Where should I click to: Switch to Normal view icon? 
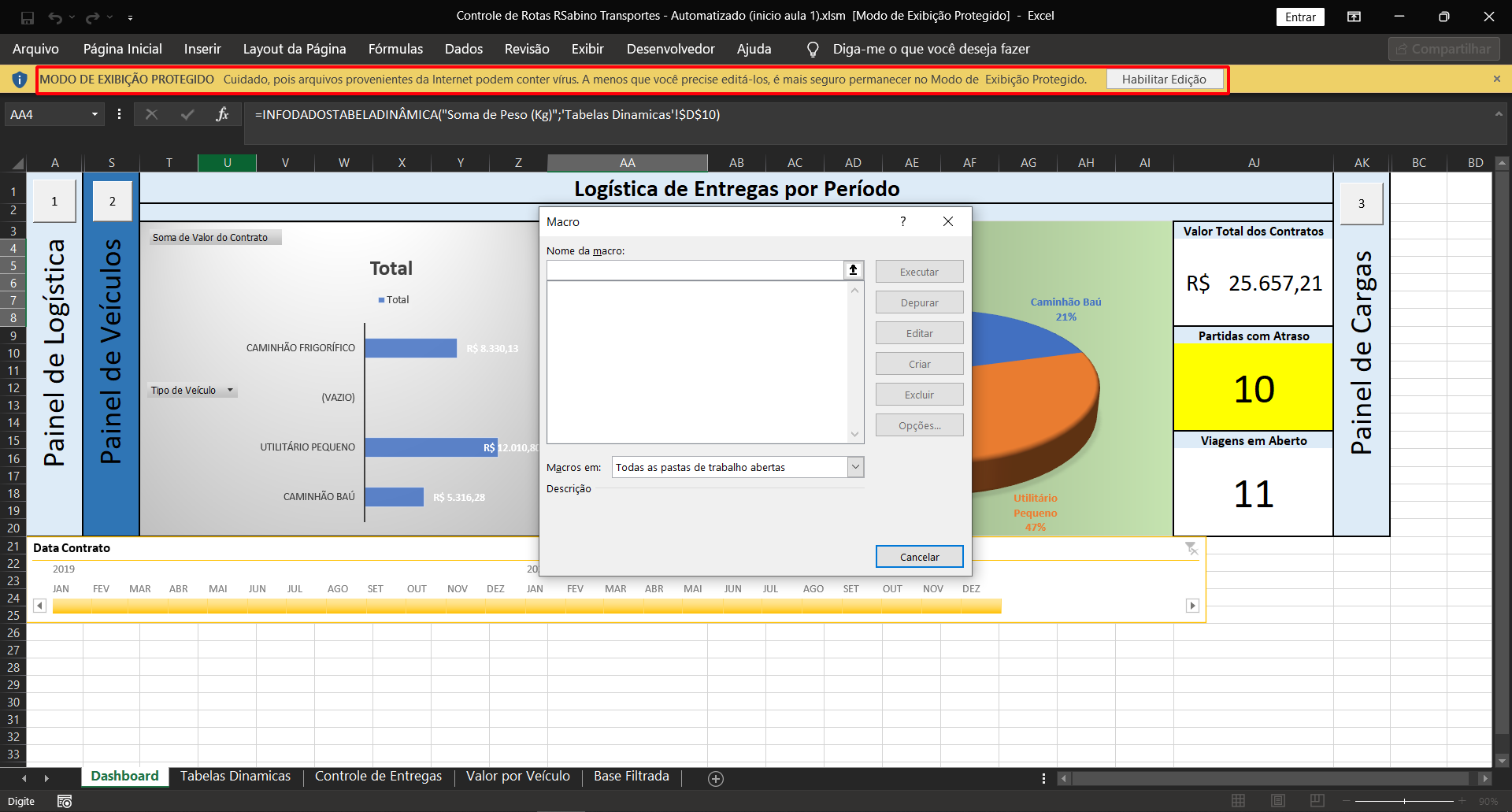(1238, 801)
